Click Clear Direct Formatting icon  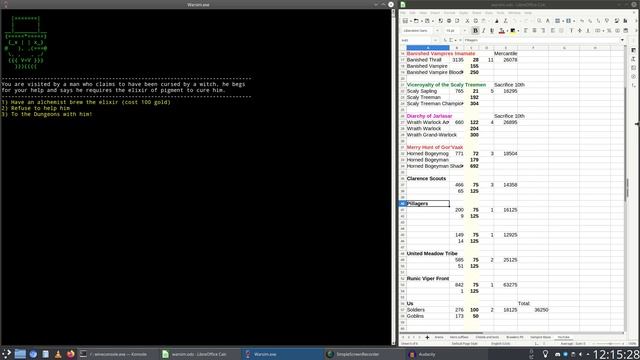(x=505, y=21)
